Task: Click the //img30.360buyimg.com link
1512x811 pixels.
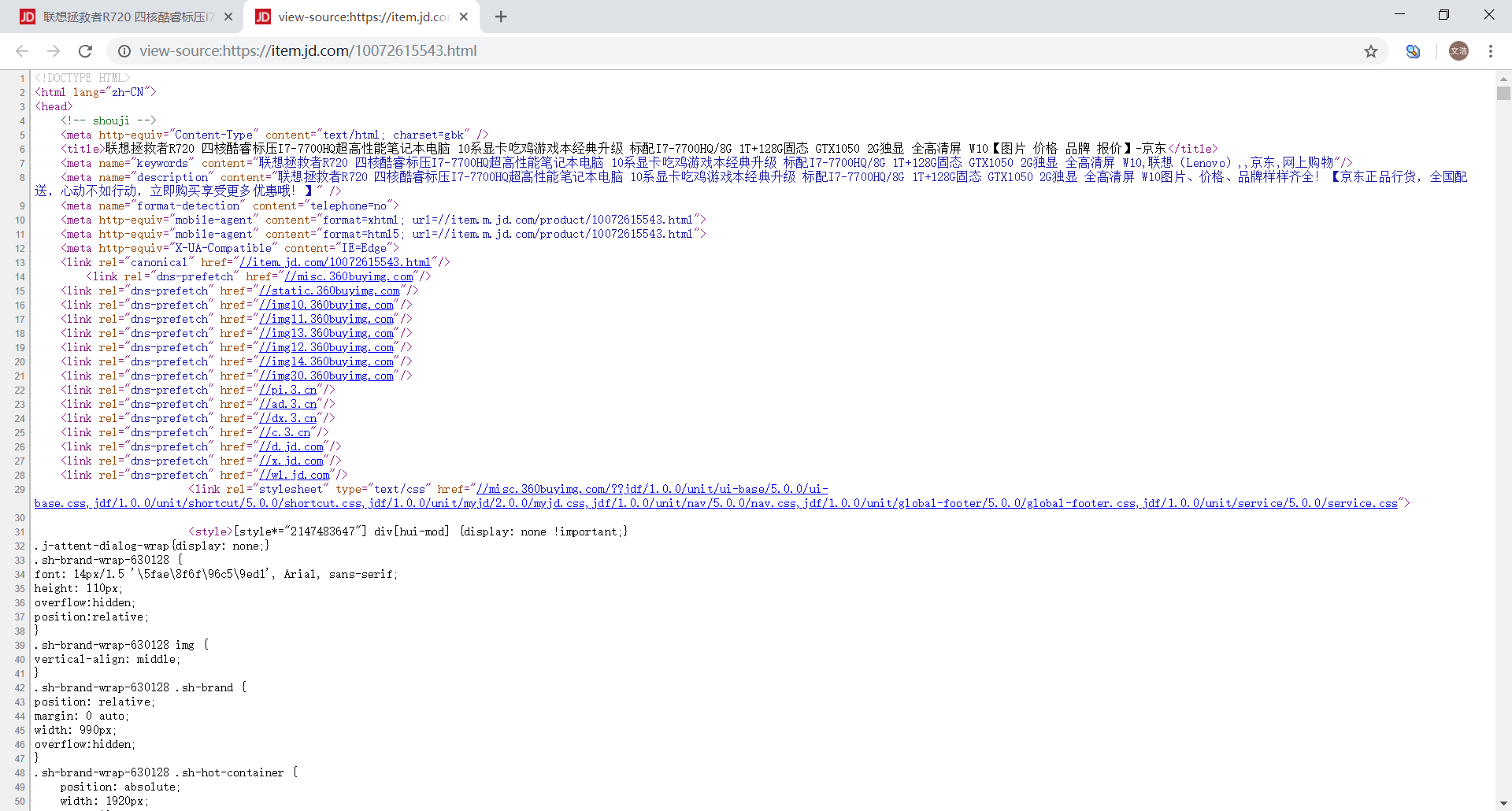Action: pyautogui.click(x=326, y=376)
